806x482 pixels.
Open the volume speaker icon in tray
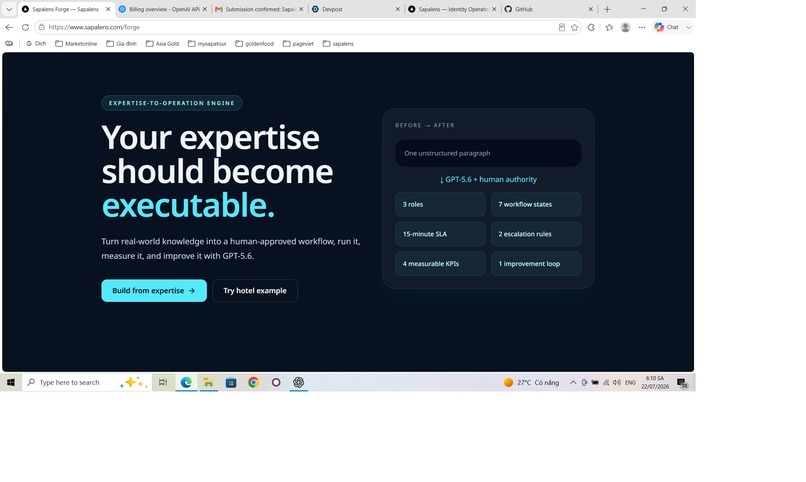point(616,382)
